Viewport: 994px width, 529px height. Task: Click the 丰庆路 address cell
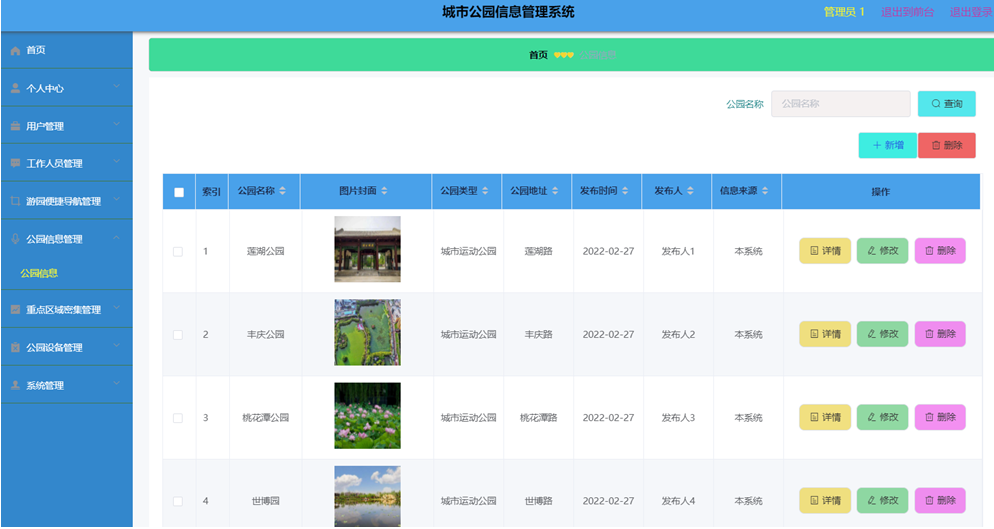[538, 334]
